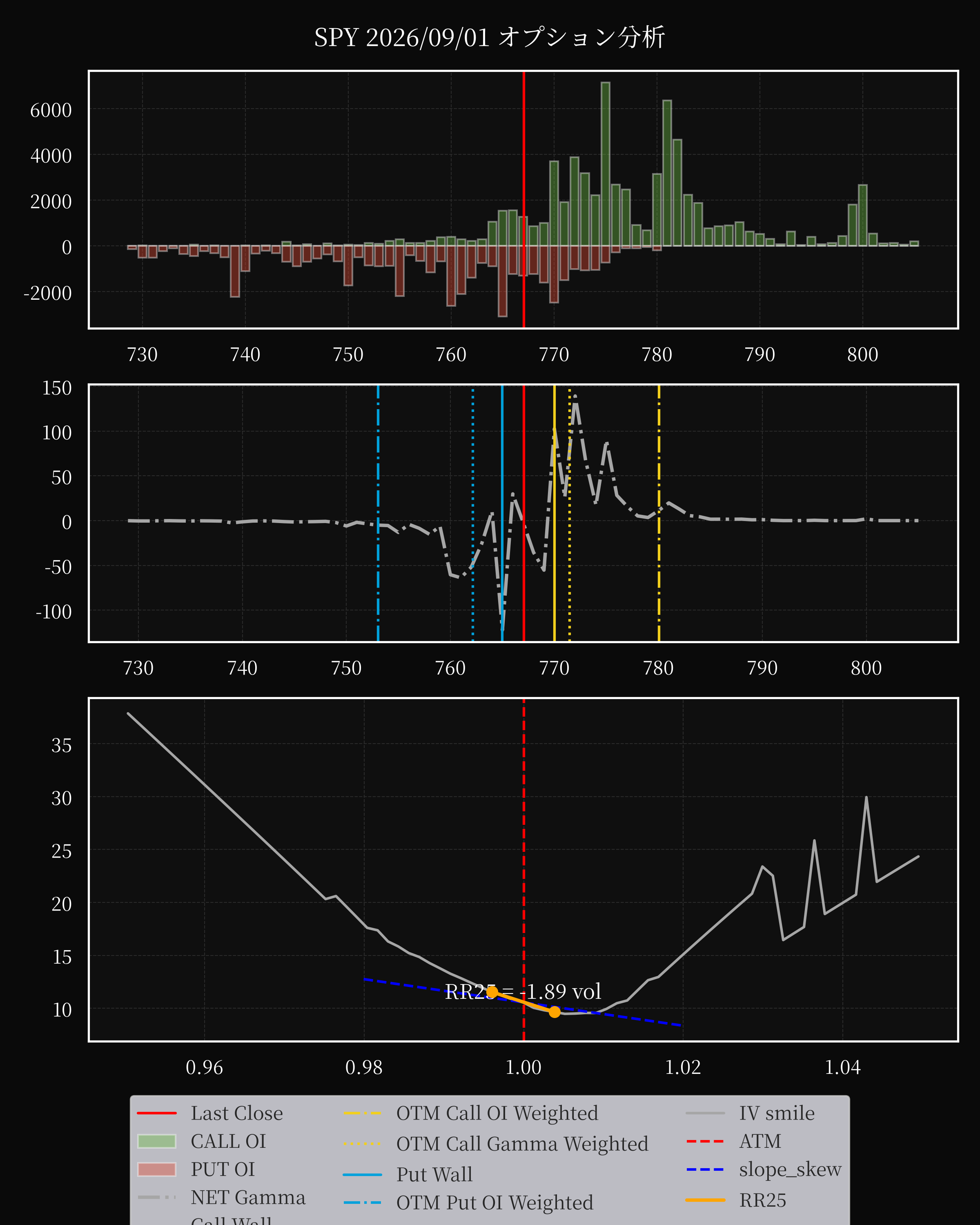Click the 35 y-axis tick label
The image size is (980, 1225).
pyautogui.click(x=61, y=745)
